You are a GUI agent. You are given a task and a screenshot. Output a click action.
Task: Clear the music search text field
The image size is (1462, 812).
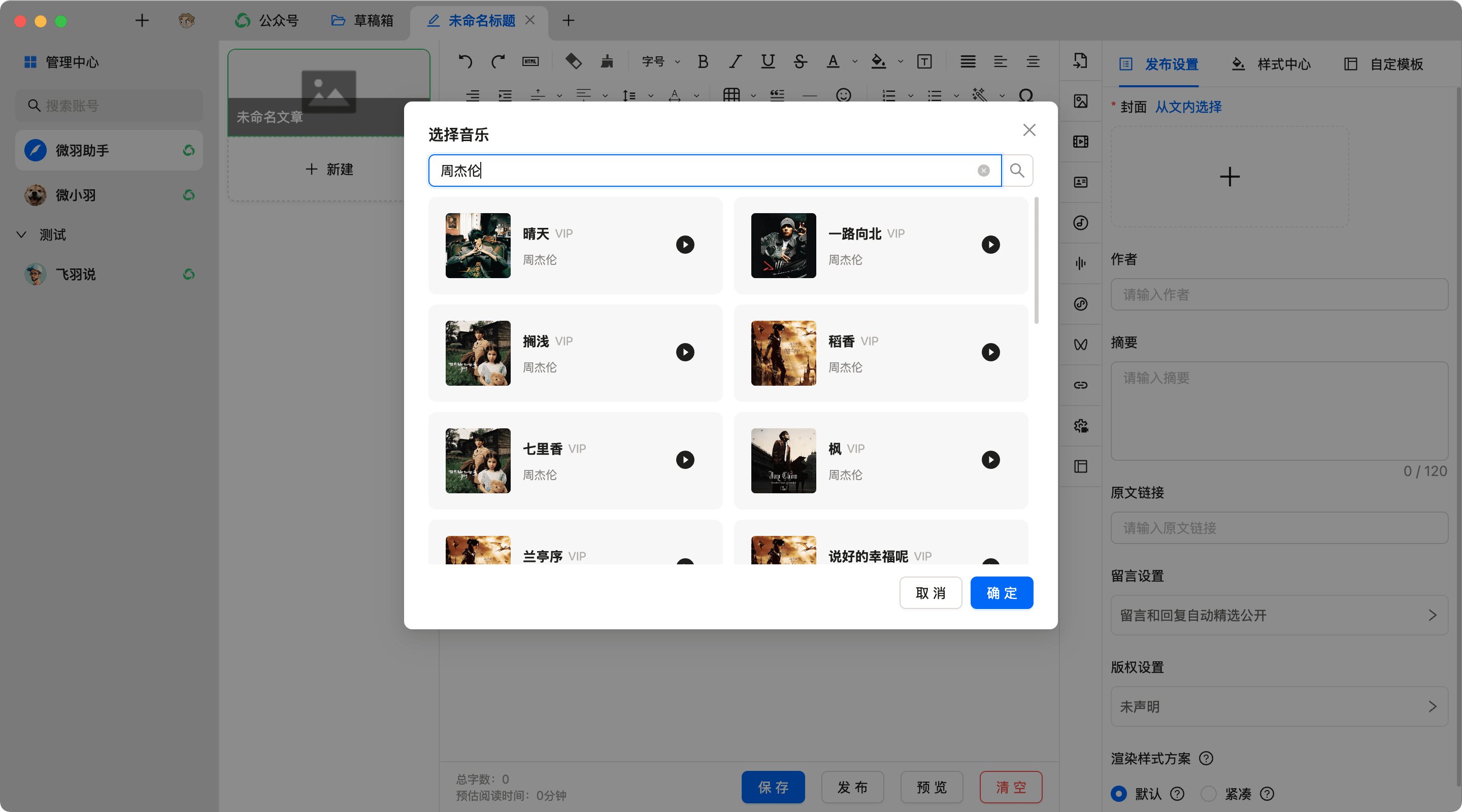coord(984,170)
